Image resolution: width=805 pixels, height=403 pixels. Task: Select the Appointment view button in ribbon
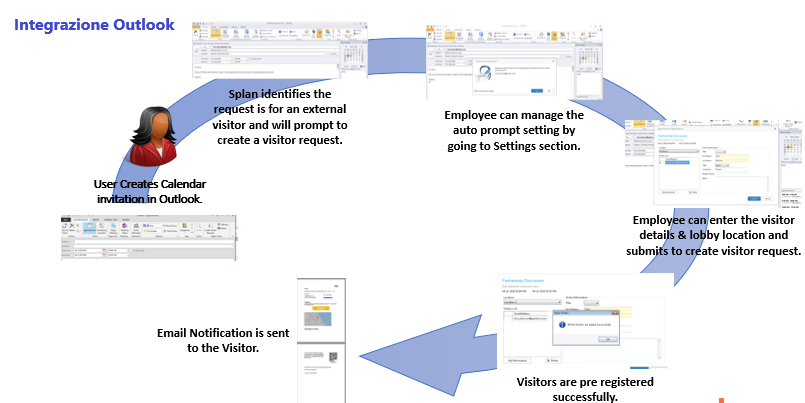pyautogui.click(x=90, y=228)
